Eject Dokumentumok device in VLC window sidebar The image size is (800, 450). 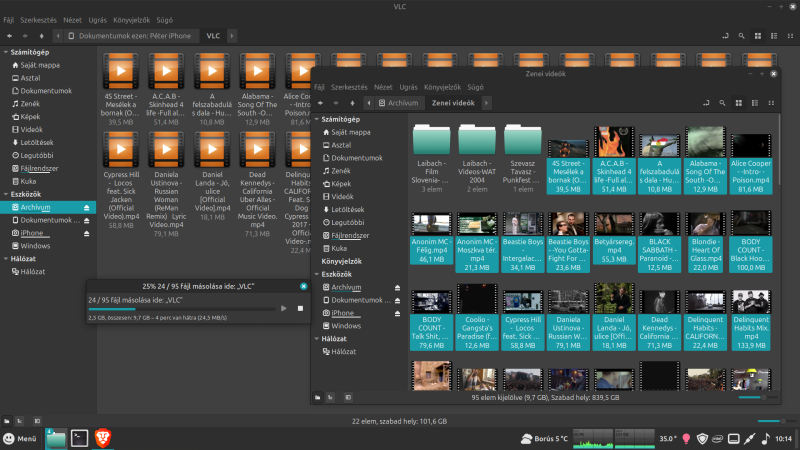point(86,220)
